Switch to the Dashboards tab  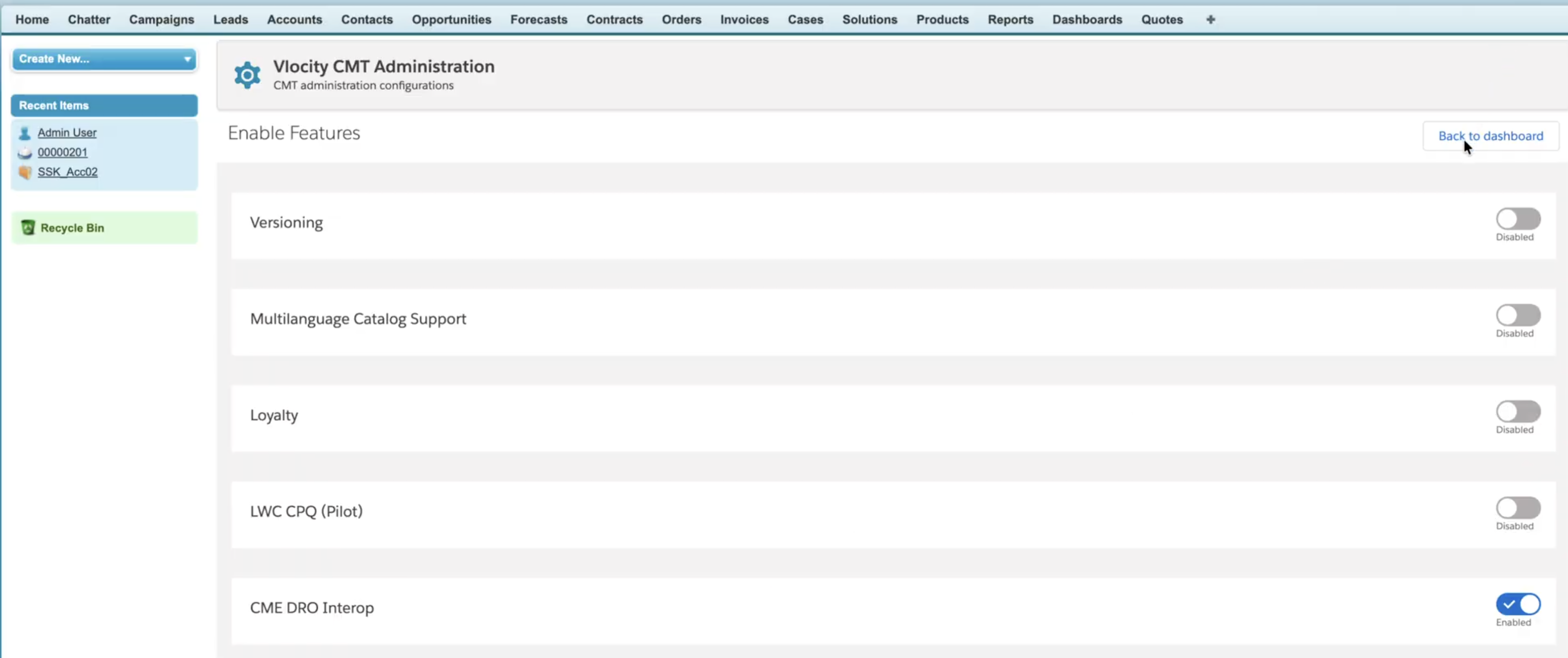click(1087, 20)
